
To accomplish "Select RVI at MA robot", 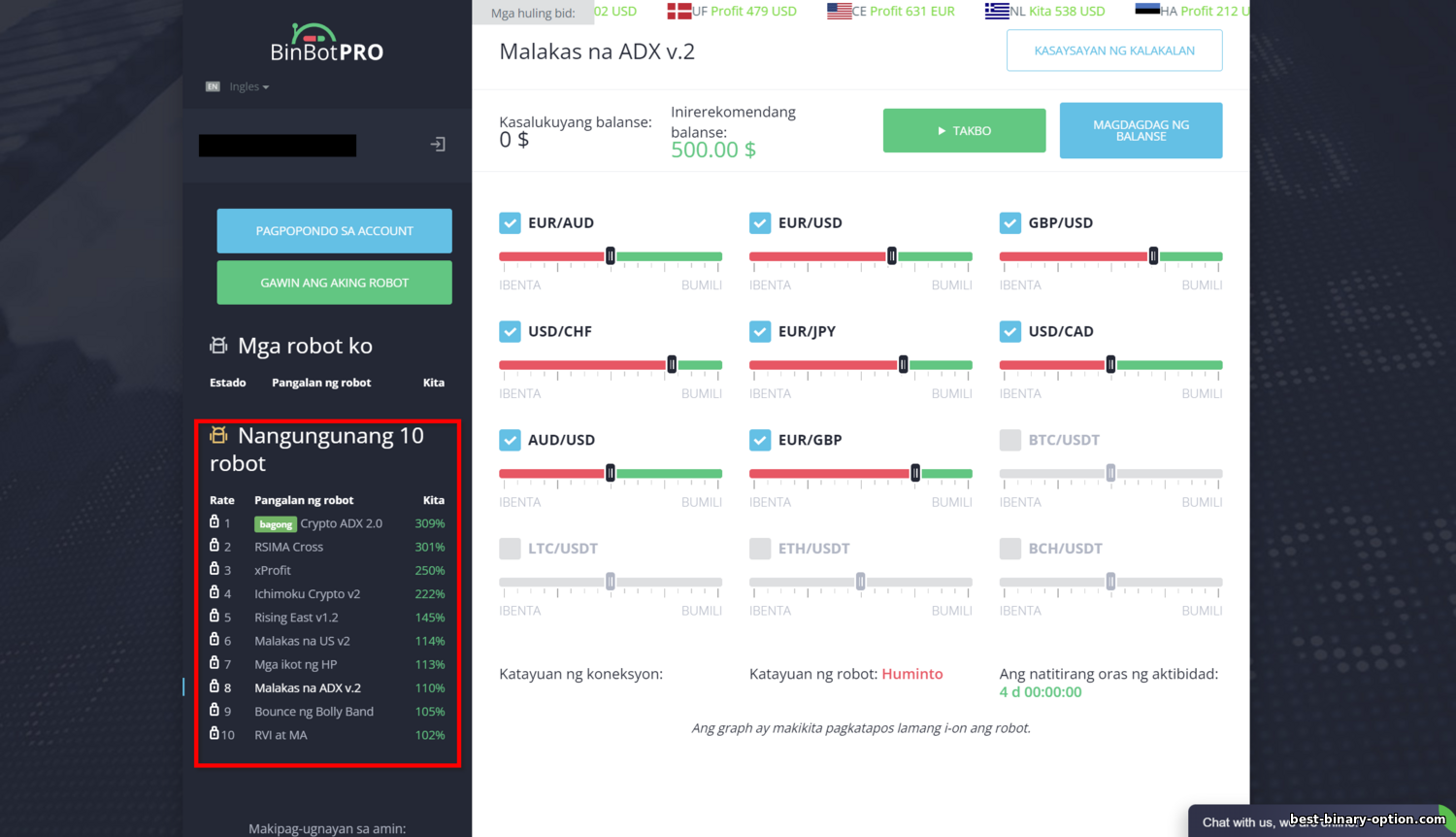I will [281, 735].
